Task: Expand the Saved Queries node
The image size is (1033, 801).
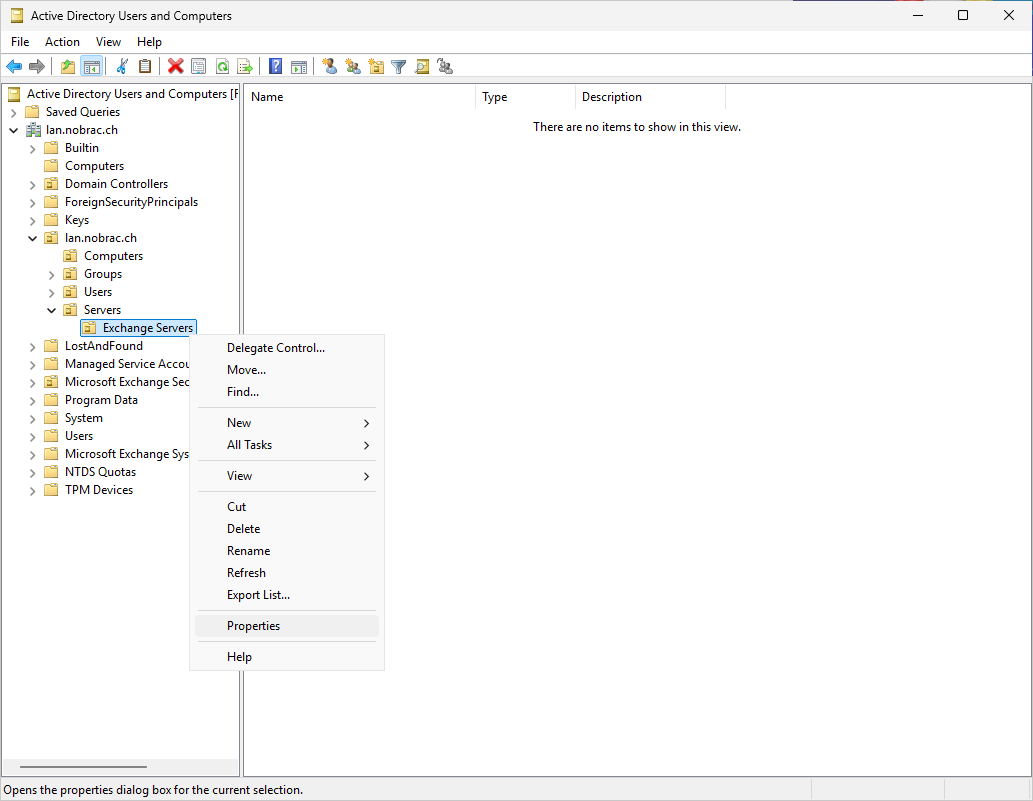Action: click(x=14, y=113)
